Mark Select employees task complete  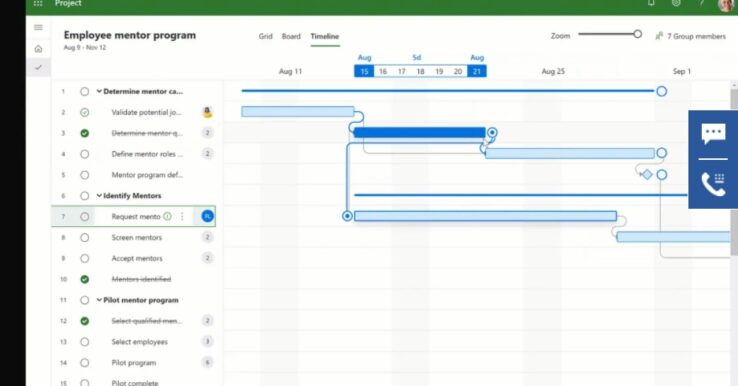(84, 342)
